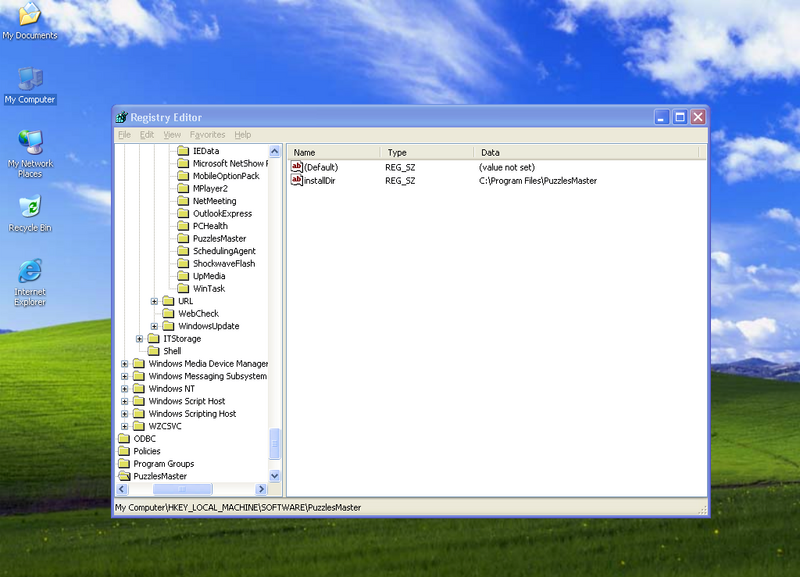Maximize the Registry Editor window
This screenshot has height=577, width=800.
coord(680,117)
